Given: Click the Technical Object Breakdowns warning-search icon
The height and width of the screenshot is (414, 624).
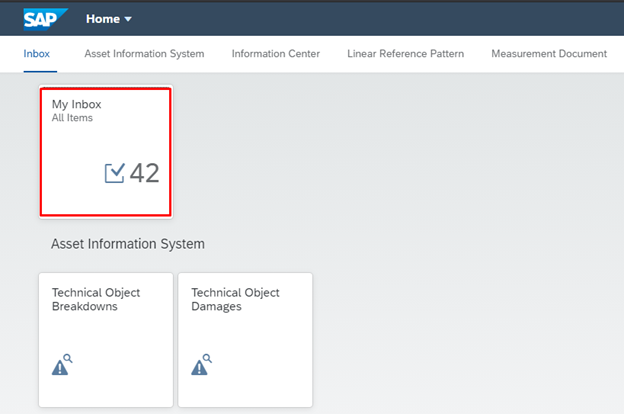Looking at the screenshot, I should coord(61,365).
